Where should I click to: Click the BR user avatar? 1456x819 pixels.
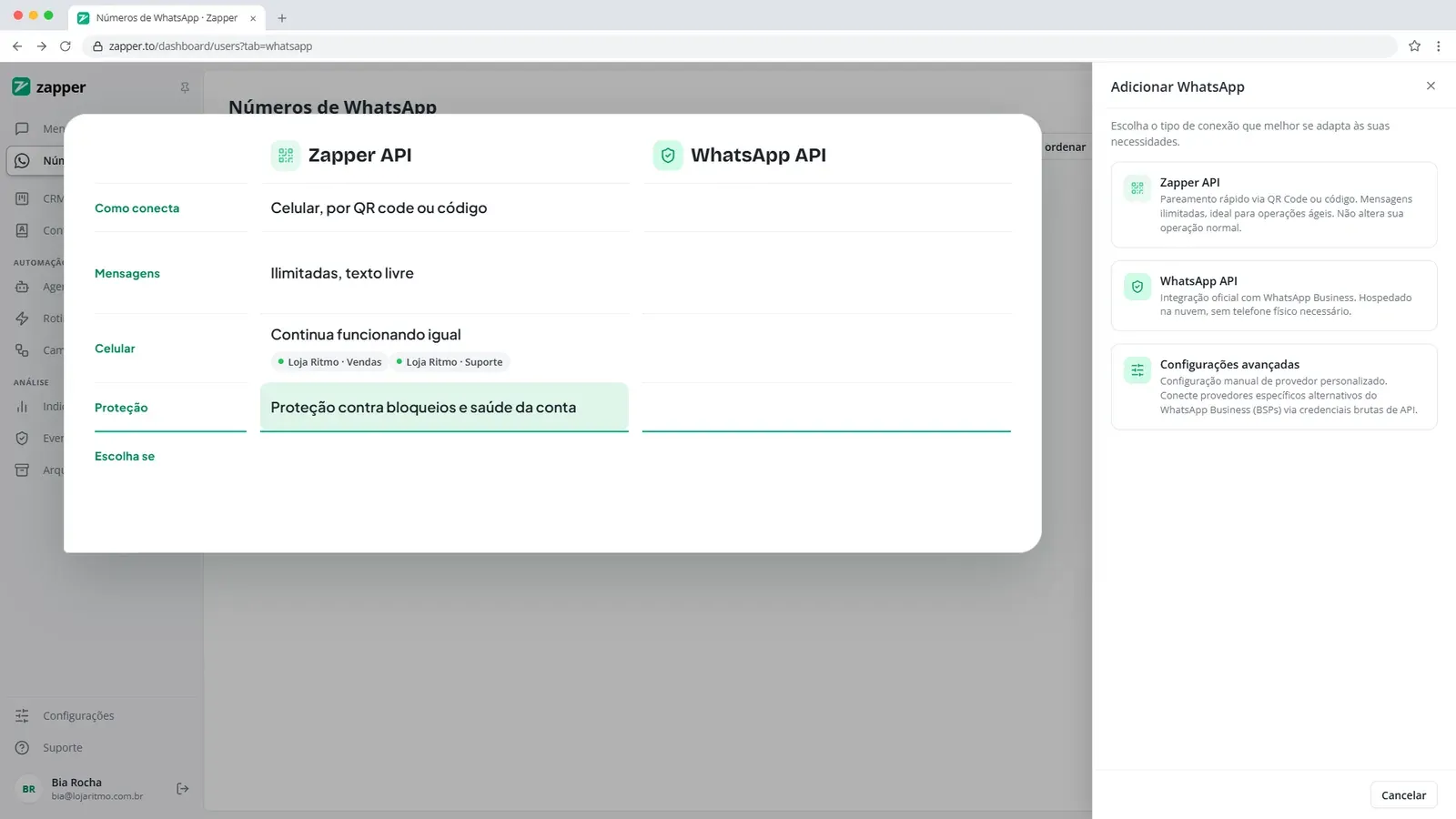click(29, 789)
